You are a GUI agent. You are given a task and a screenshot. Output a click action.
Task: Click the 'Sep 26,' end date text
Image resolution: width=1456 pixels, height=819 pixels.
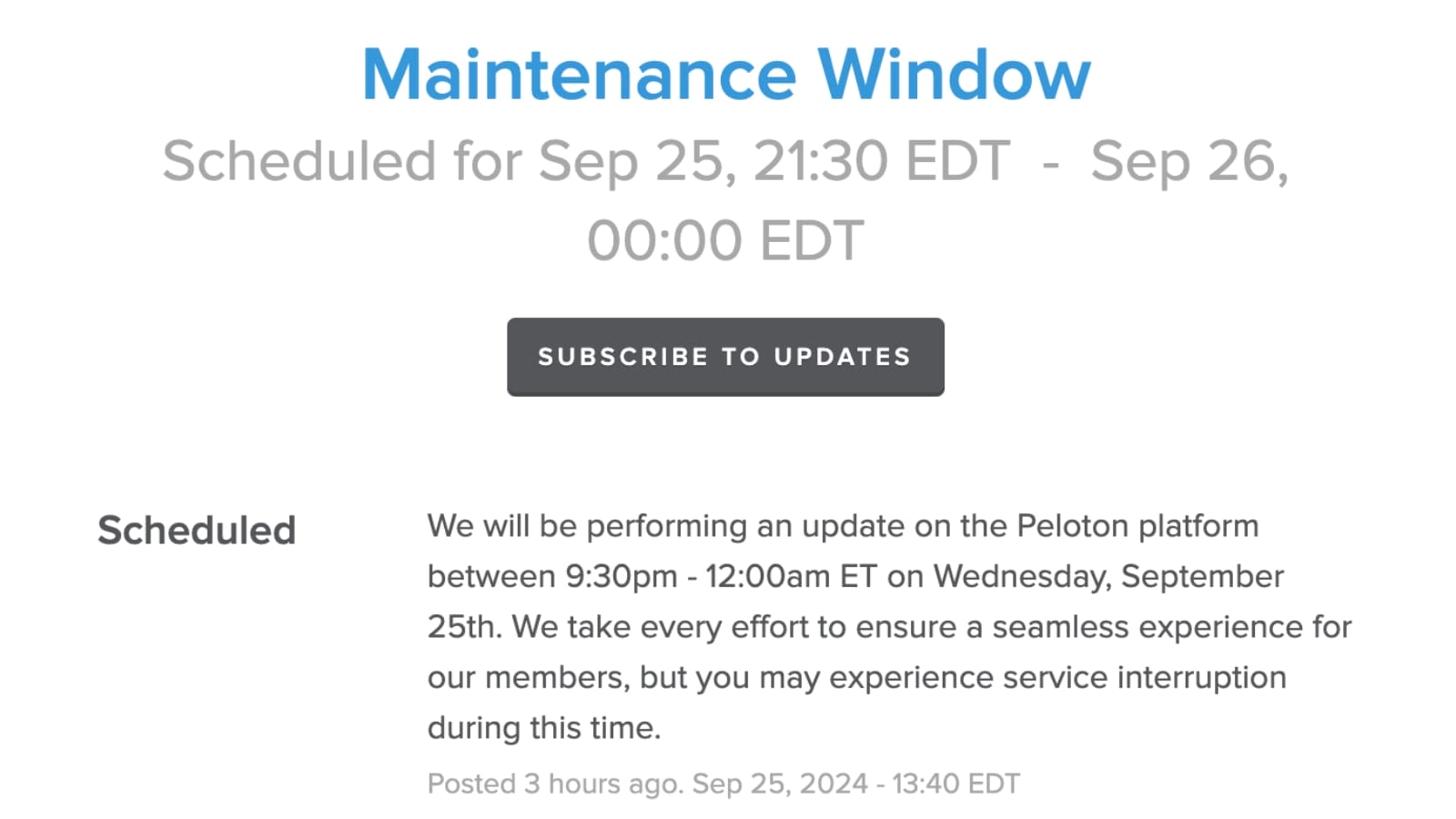click(1189, 161)
